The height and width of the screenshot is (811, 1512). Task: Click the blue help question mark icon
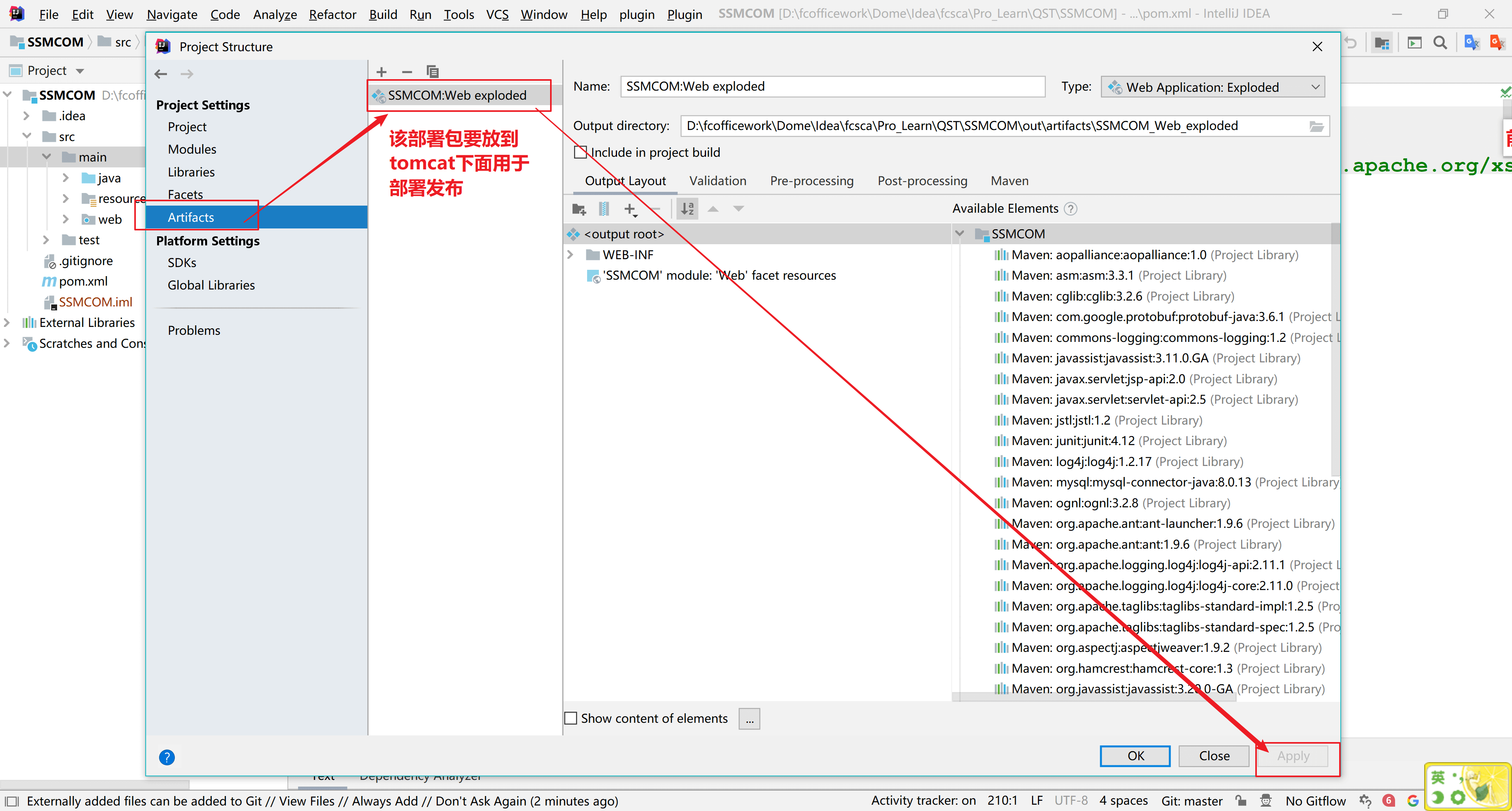tap(167, 757)
